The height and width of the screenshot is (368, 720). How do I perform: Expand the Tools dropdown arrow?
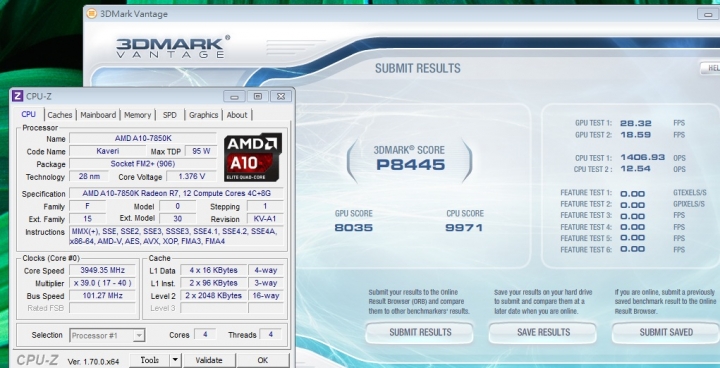[x=175, y=361]
